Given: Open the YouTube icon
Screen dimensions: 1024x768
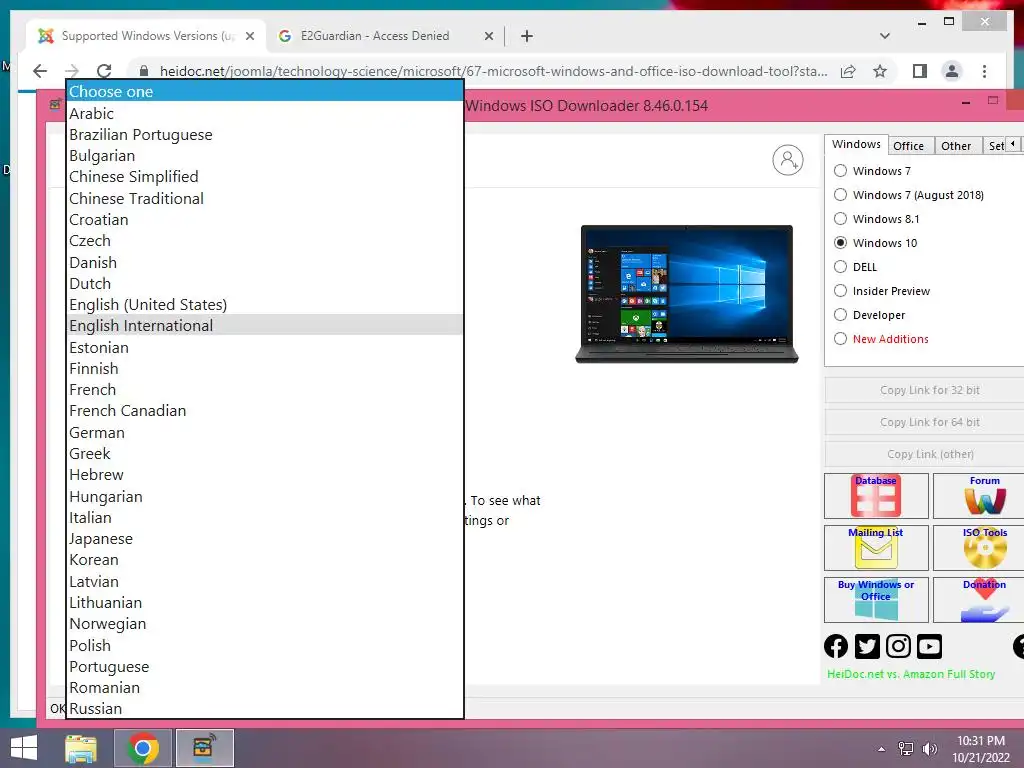Looking at the screenshot, I should (x=929, y=647).
